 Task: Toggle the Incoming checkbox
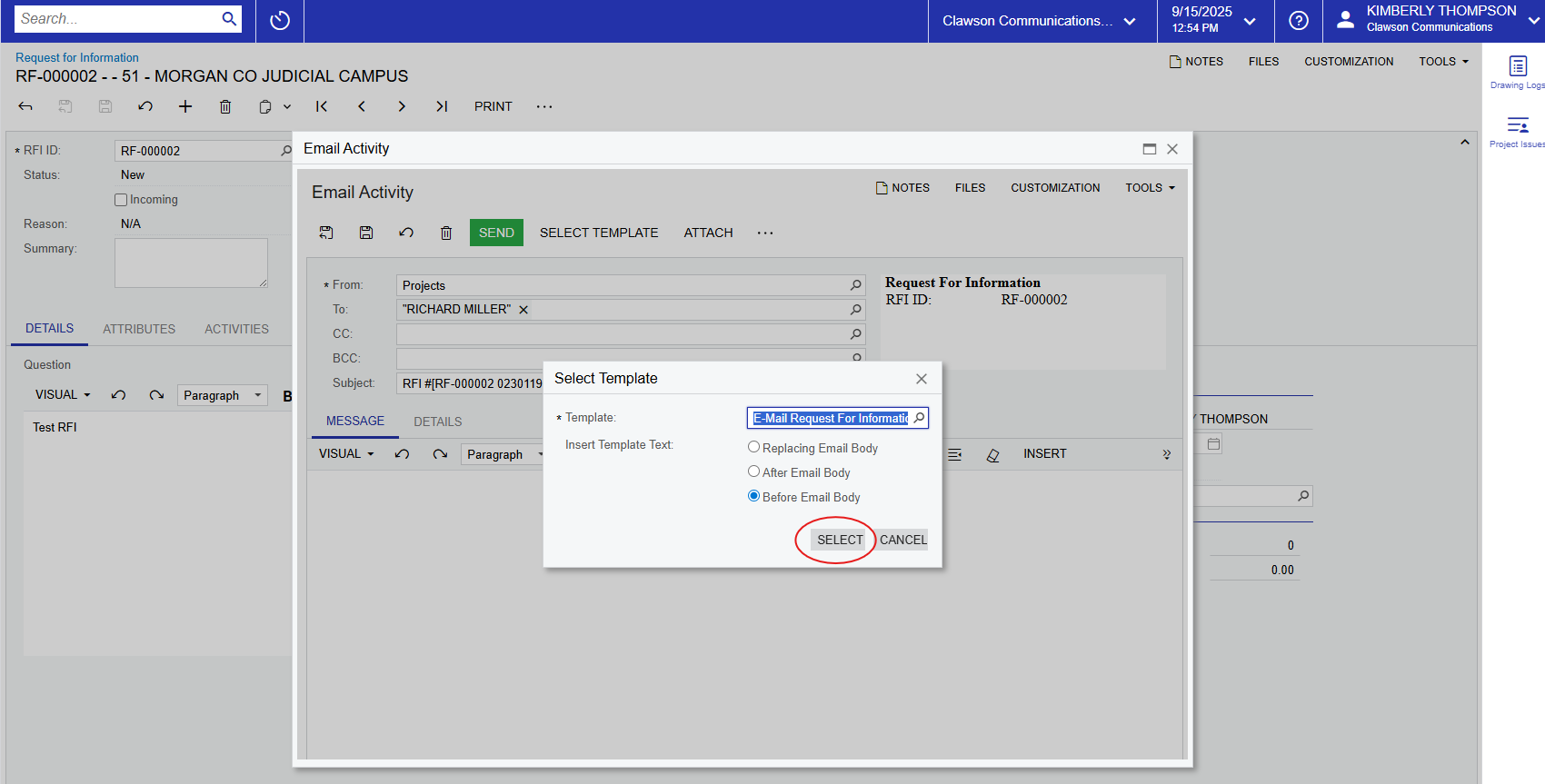[x=121, y=200]
